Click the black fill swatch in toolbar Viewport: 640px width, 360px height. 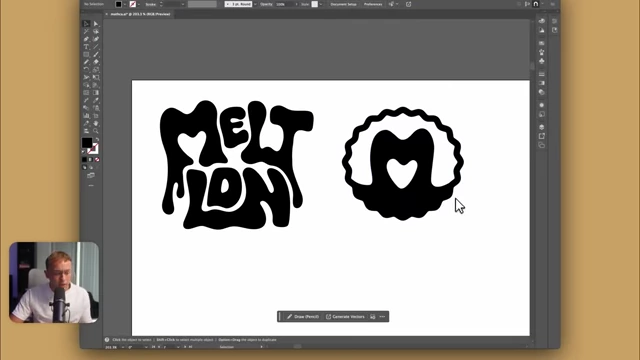pos(87,143)
